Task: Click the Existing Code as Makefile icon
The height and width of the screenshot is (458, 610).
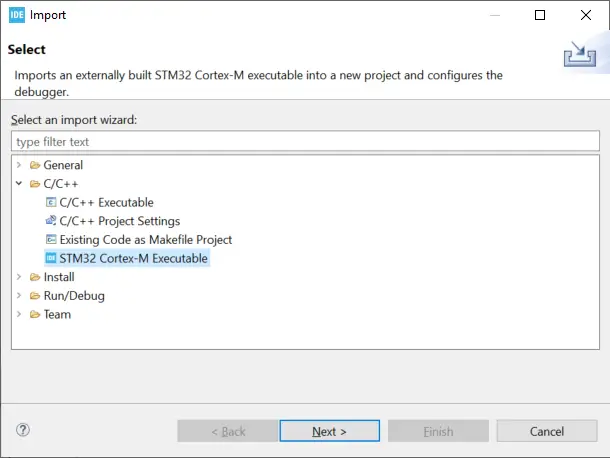Action: tap(51, 240)
